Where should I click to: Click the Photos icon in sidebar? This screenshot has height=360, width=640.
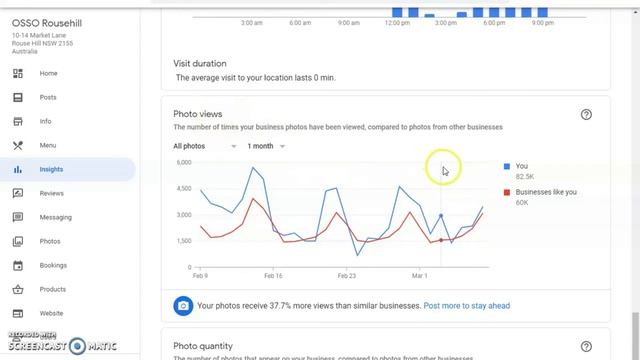point(18,241)
